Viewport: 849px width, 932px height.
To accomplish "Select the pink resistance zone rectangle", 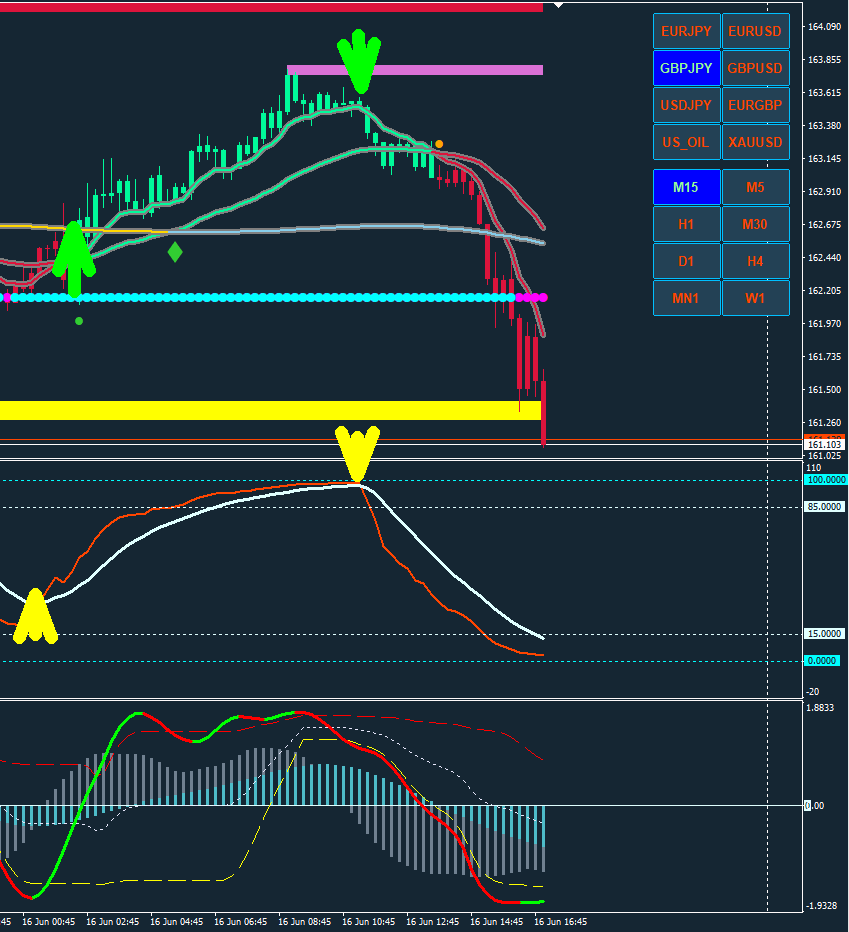I will click(415, 70).
